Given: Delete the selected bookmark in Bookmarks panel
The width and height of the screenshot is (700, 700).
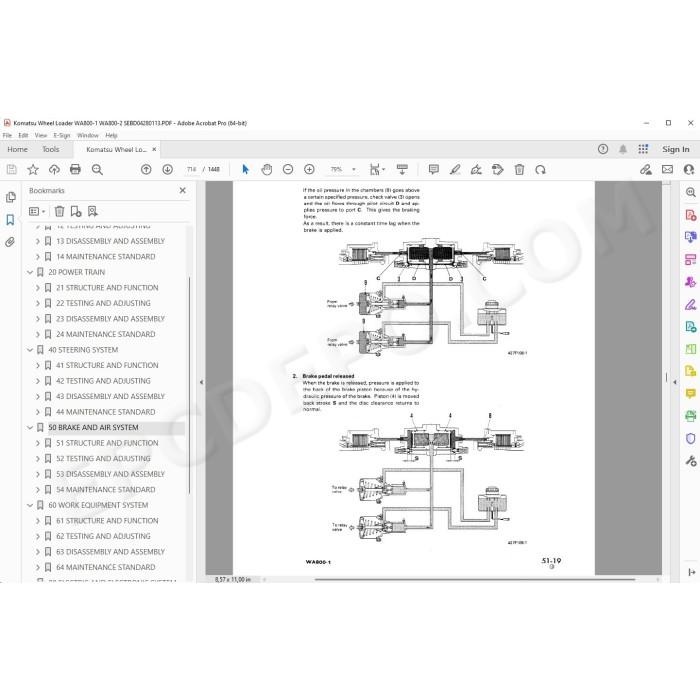Looking at the screenshot, I should click(x=59, y=211).
